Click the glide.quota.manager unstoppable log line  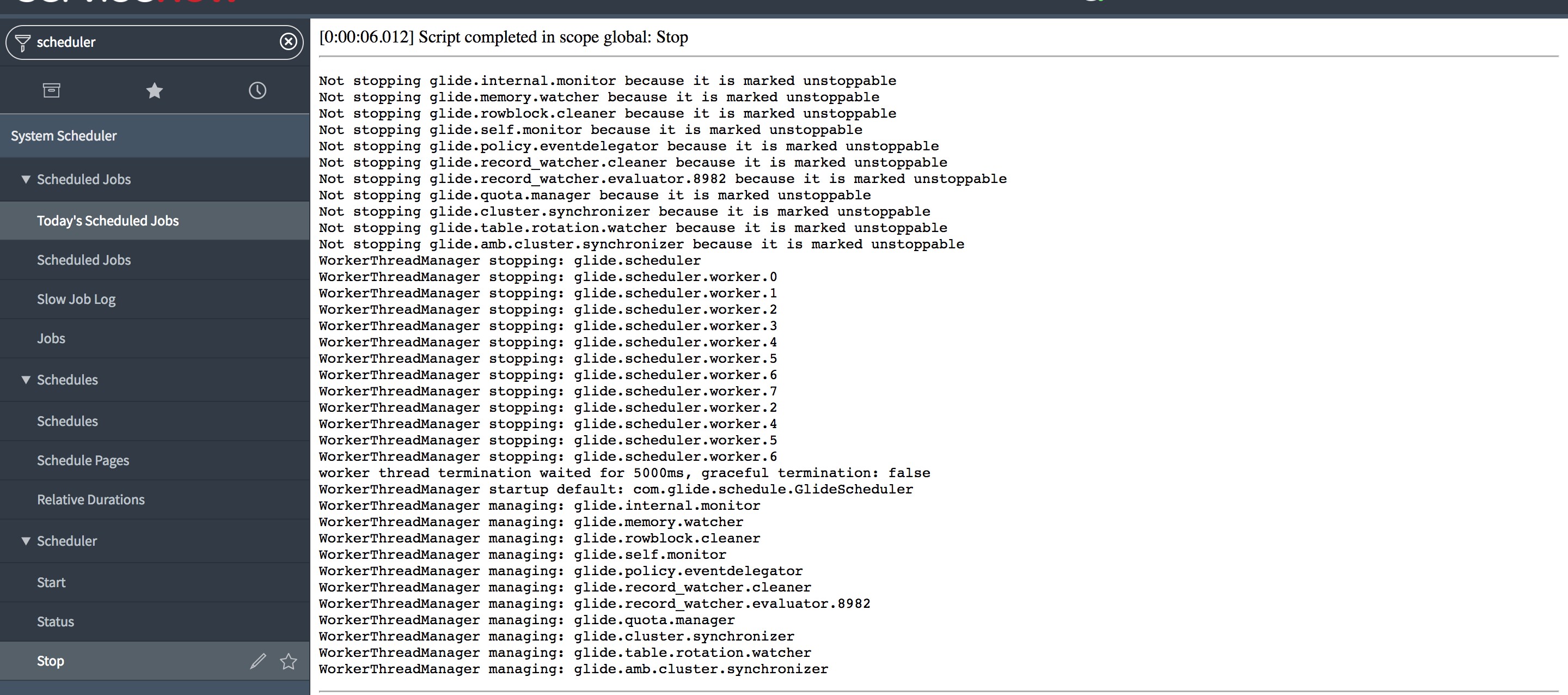595,195
